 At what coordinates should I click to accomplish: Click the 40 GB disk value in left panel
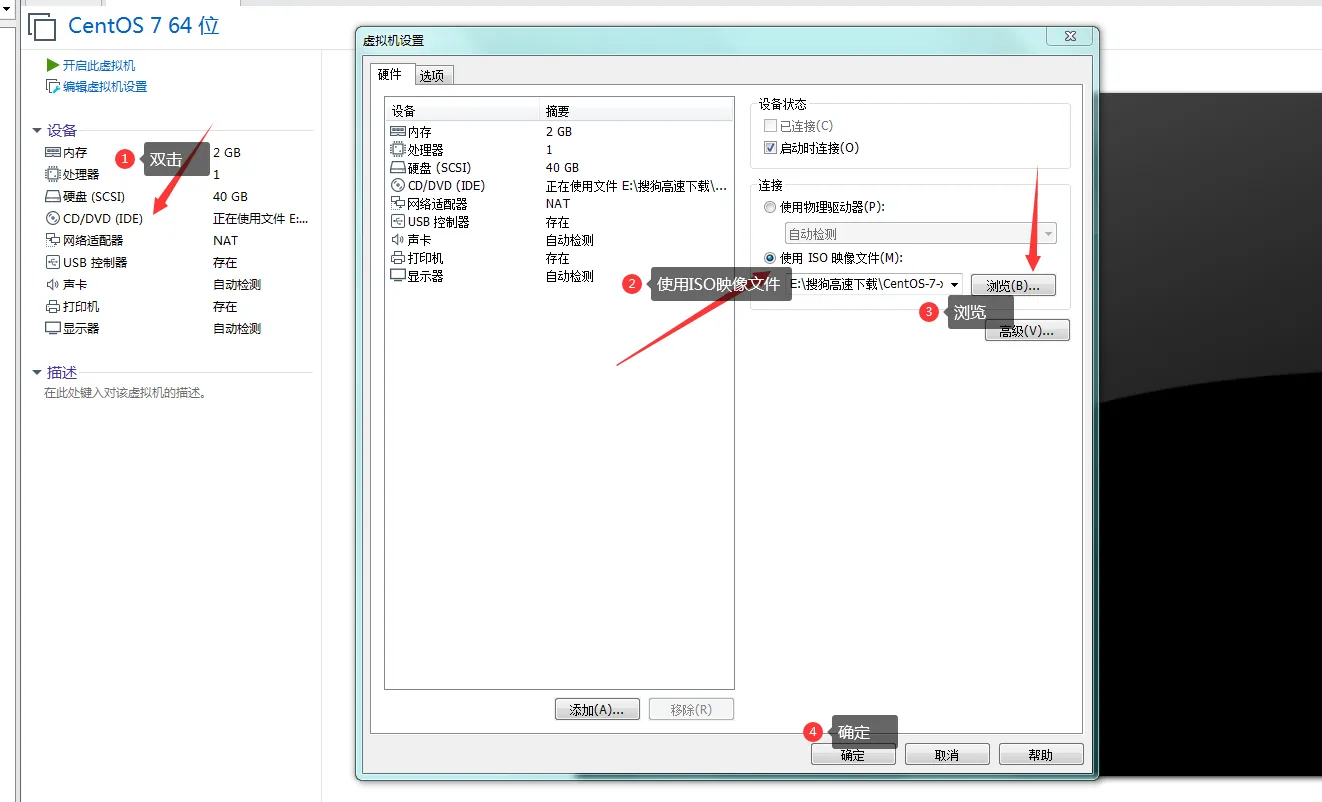[230, 197]
